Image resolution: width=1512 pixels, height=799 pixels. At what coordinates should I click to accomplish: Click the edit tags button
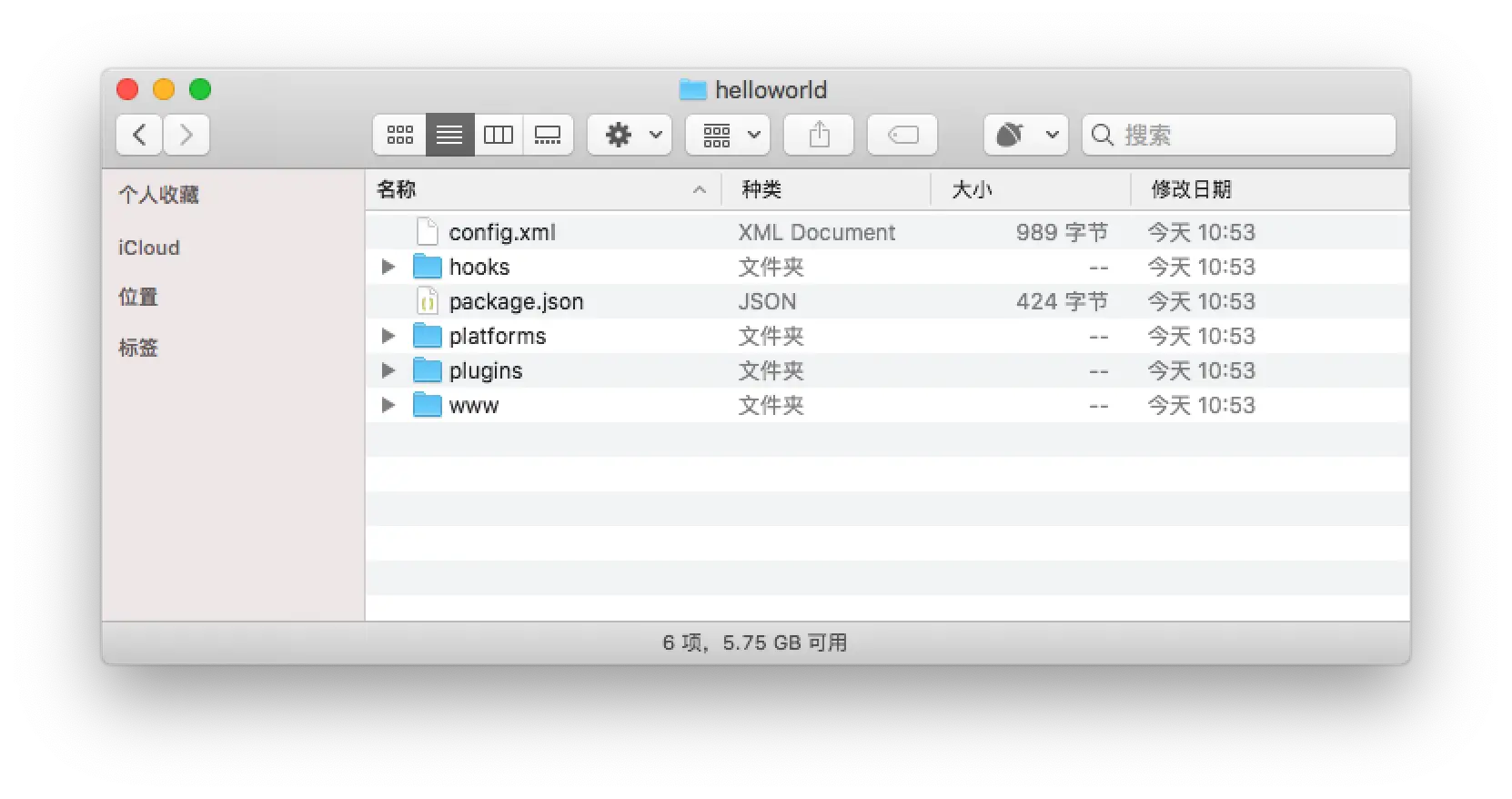(x=902, y=135)
